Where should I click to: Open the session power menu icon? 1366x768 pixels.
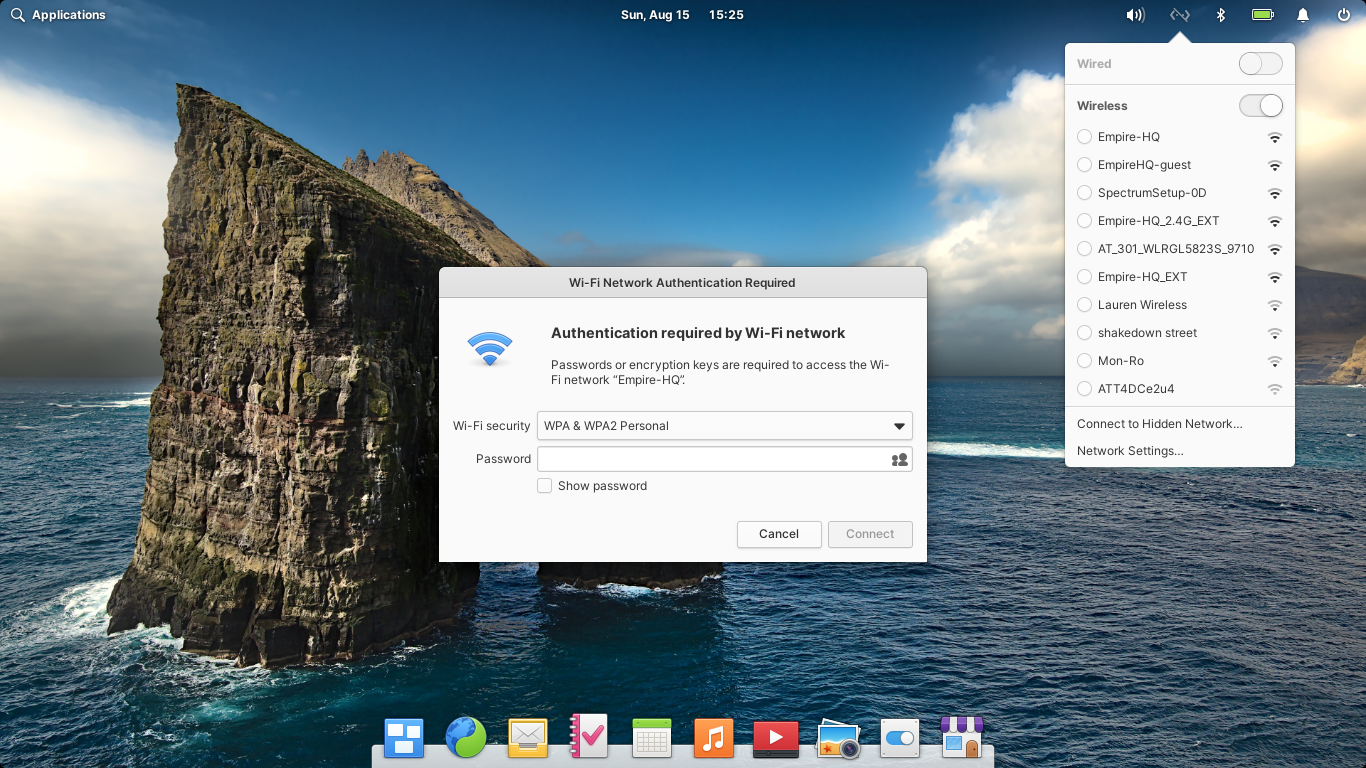pos(1344,15)
